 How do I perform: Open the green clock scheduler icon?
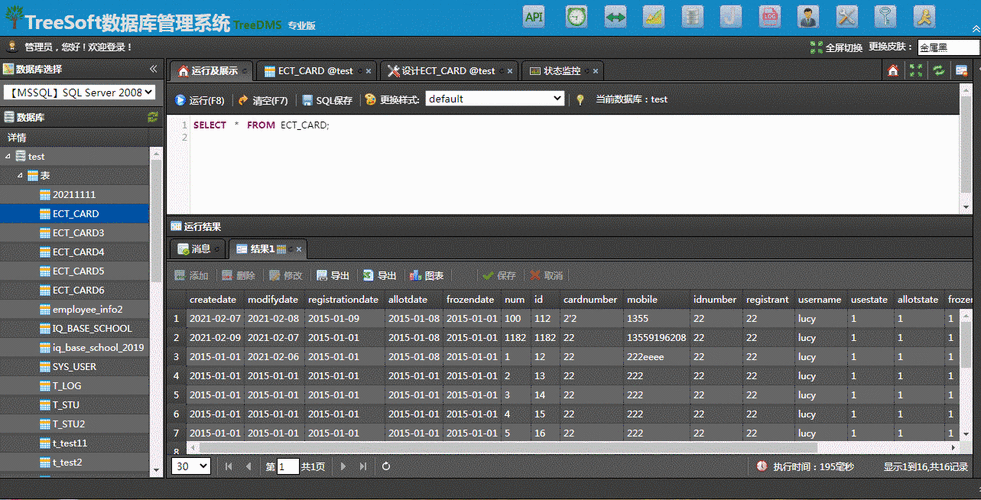576,17
